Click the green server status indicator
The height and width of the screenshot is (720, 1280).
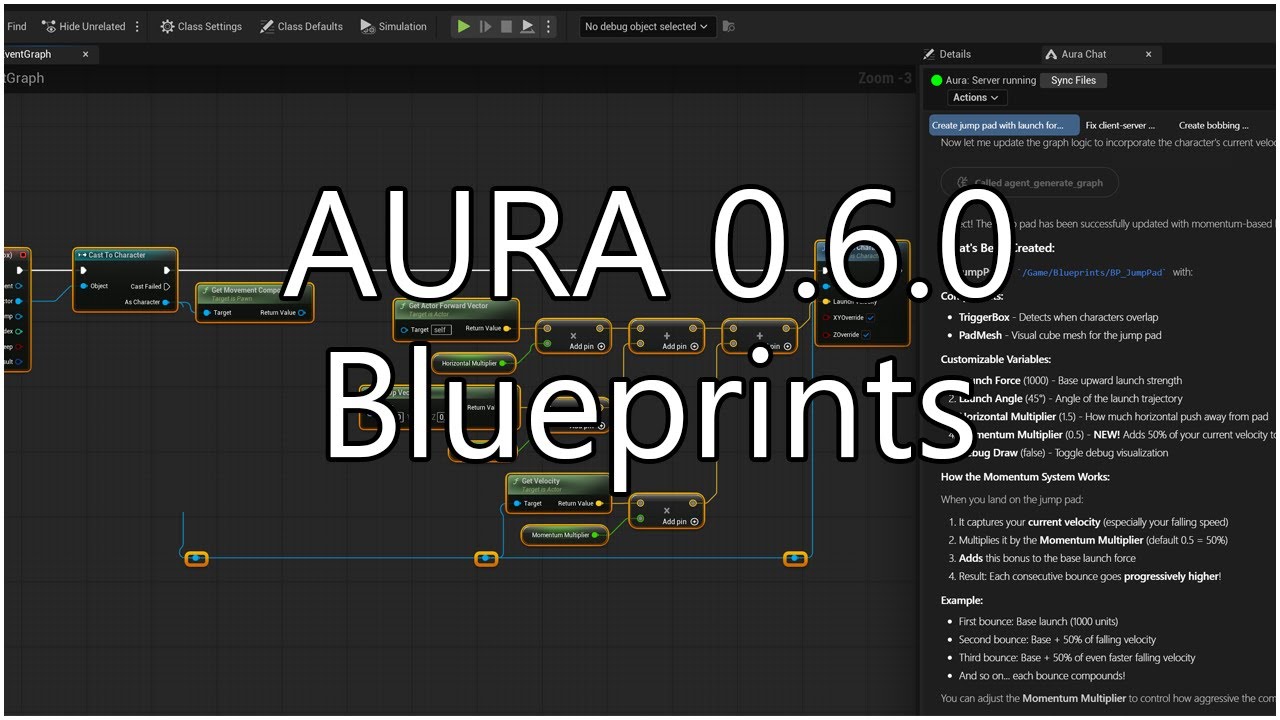[x=937, y=81]
